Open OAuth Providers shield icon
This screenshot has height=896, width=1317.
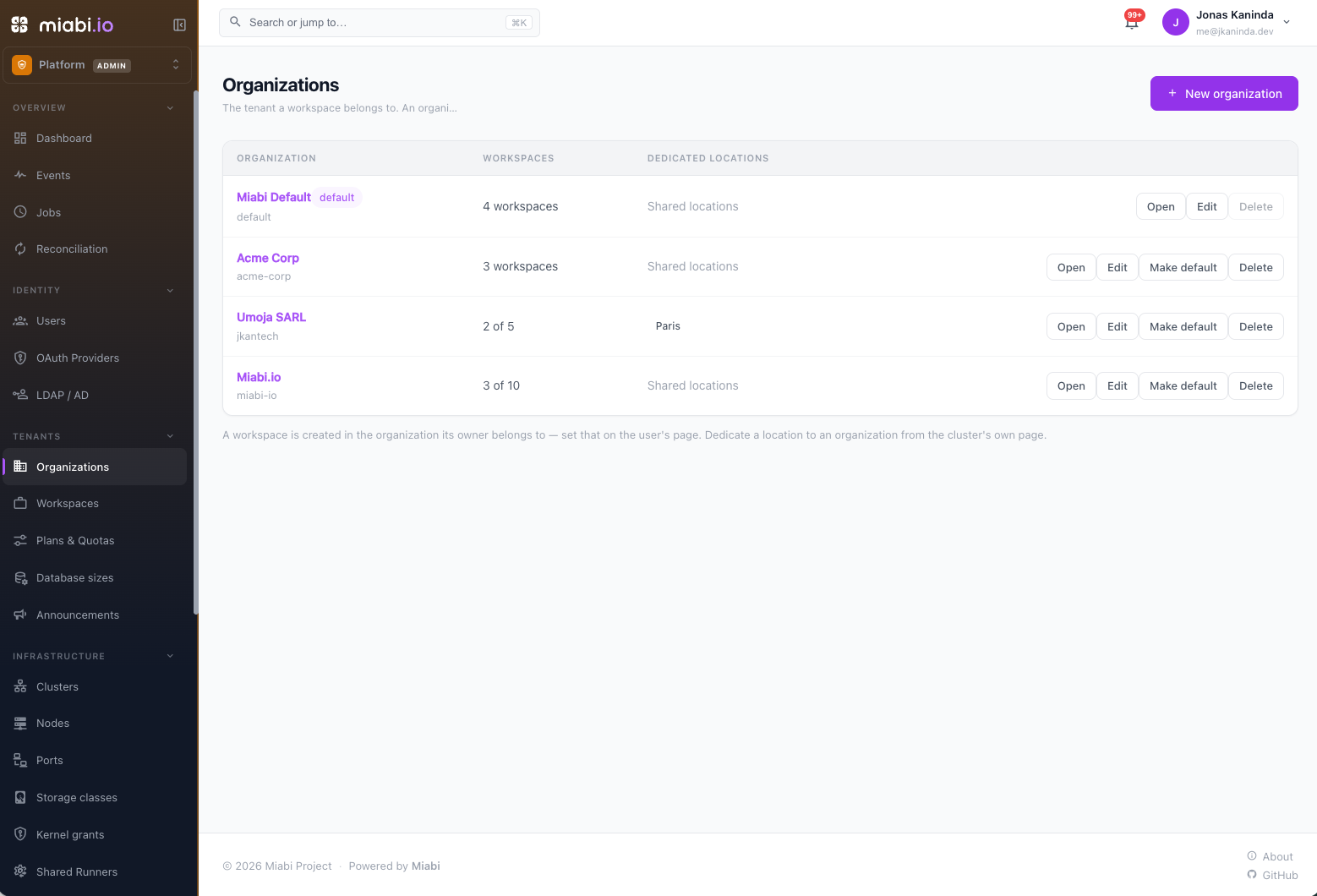click(x=20, y=358)
